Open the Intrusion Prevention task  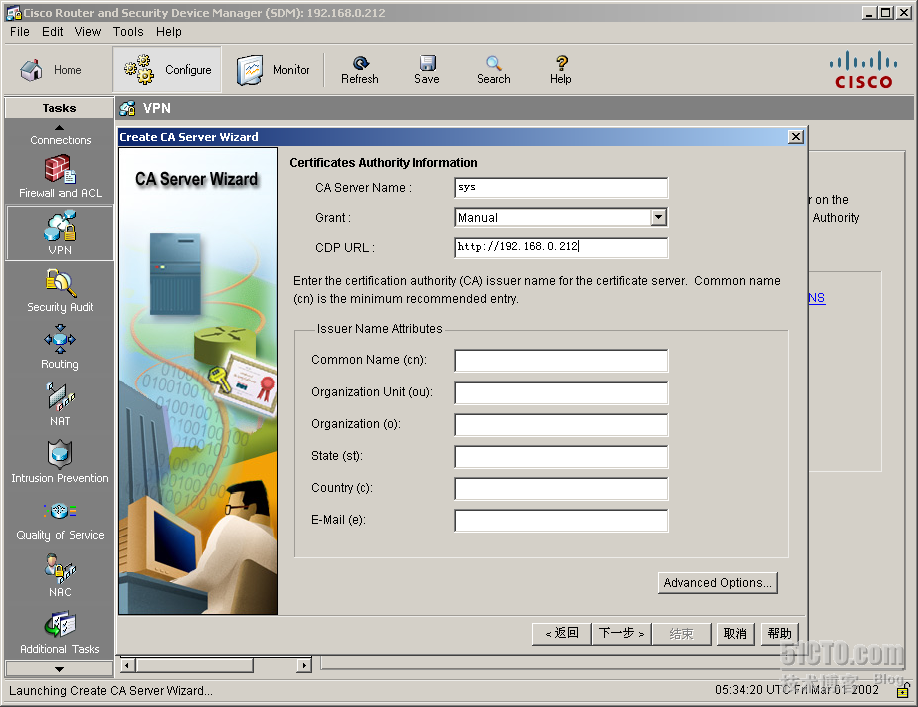tap(60, 462)
